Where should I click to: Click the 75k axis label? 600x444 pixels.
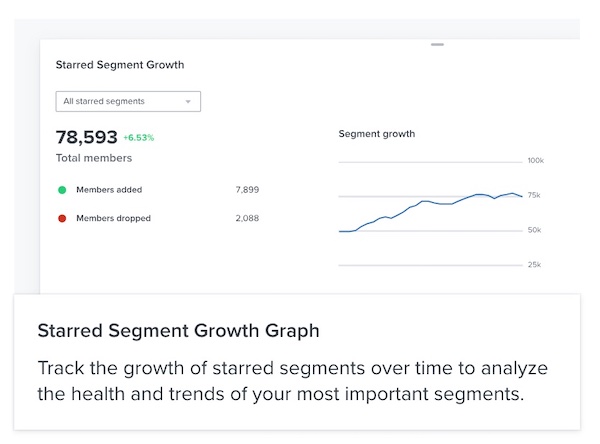(535, 195)
